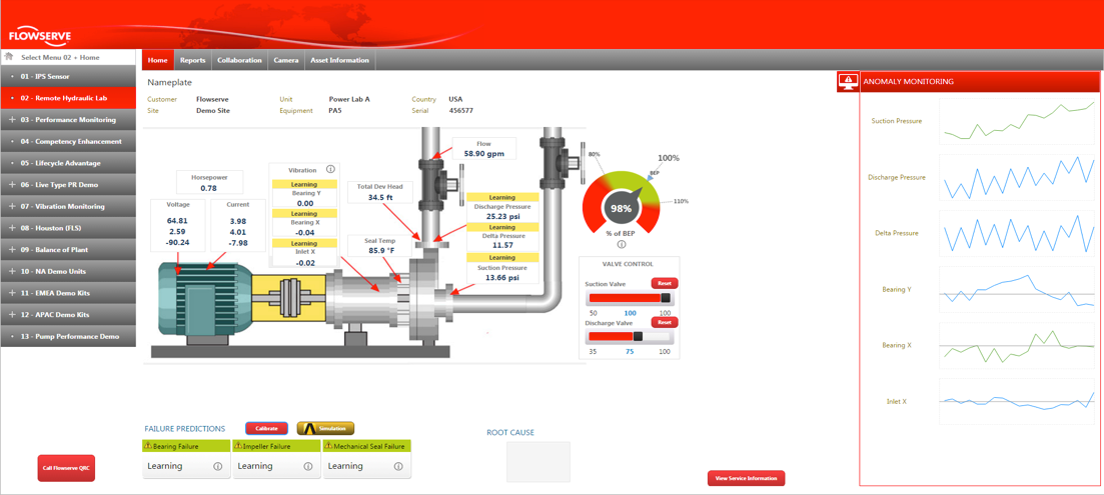Switch to the Reports tab
The height and width of the screenshot is (495, 1104).
pos(192,60)
